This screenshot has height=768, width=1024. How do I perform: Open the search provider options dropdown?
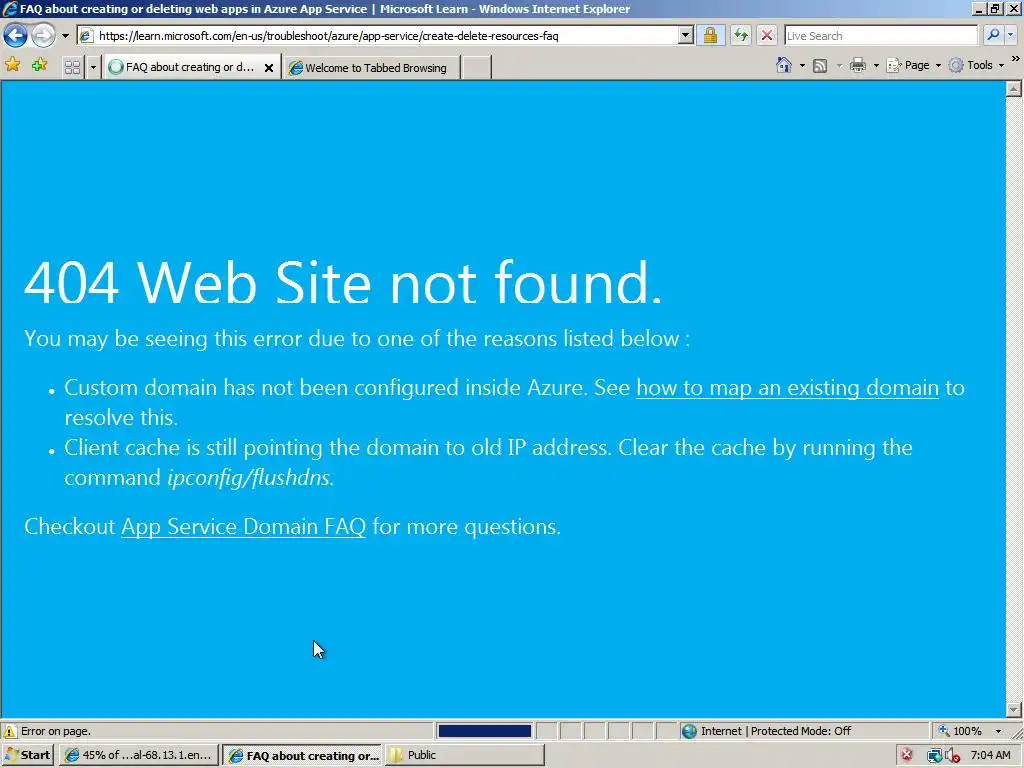pyautogui.click(x=1011, y=35)
